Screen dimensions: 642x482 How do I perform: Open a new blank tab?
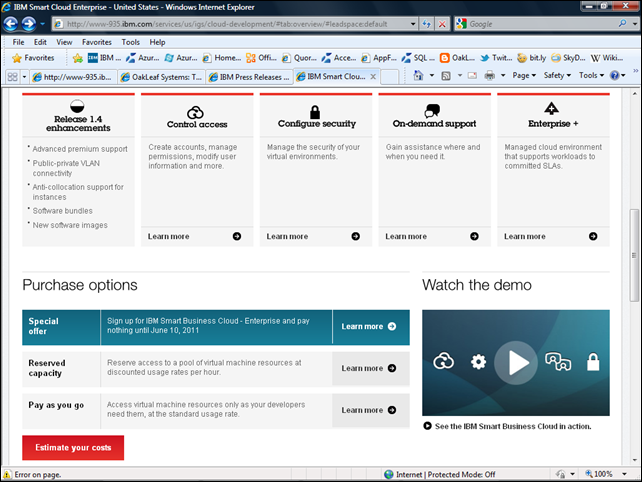click(389, 77)
